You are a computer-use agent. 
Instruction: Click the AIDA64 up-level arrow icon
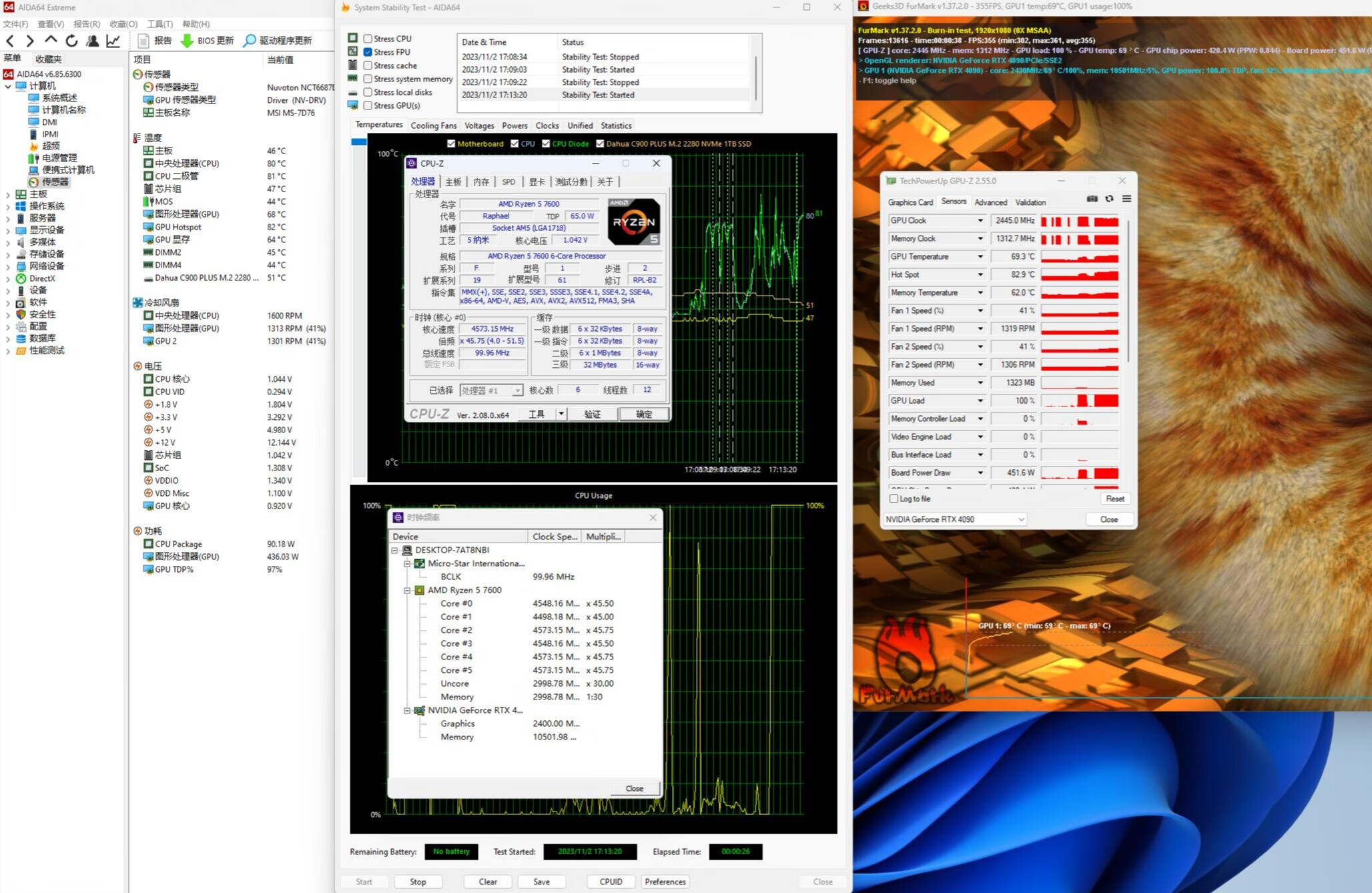[x=51, y=40]
